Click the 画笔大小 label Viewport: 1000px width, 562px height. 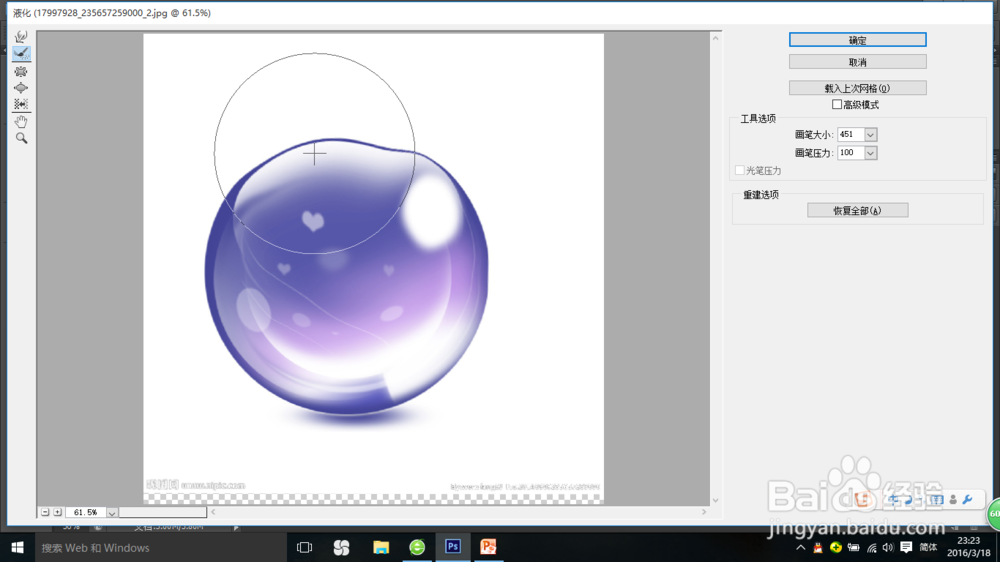[x=812, y=135]
